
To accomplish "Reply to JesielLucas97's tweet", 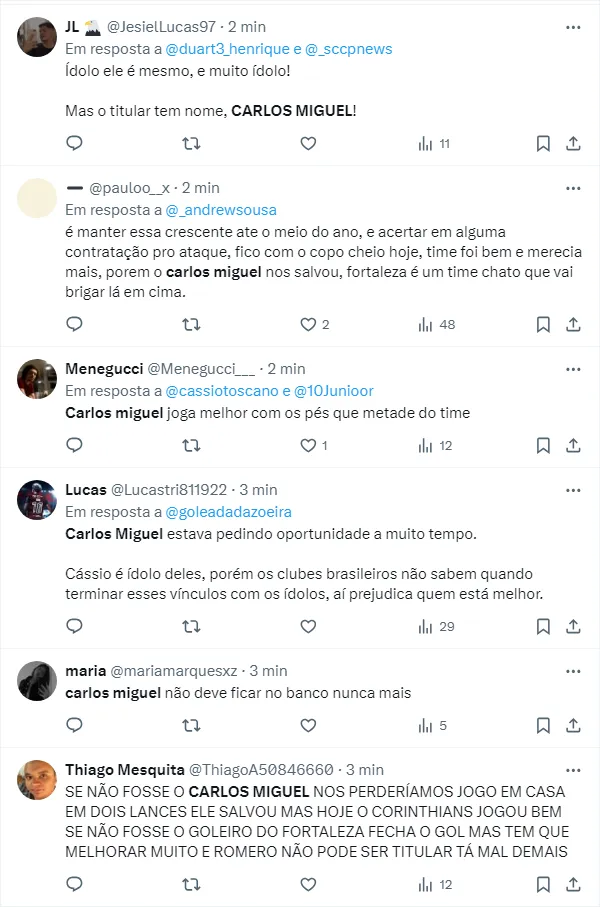I will pos(74,143).
